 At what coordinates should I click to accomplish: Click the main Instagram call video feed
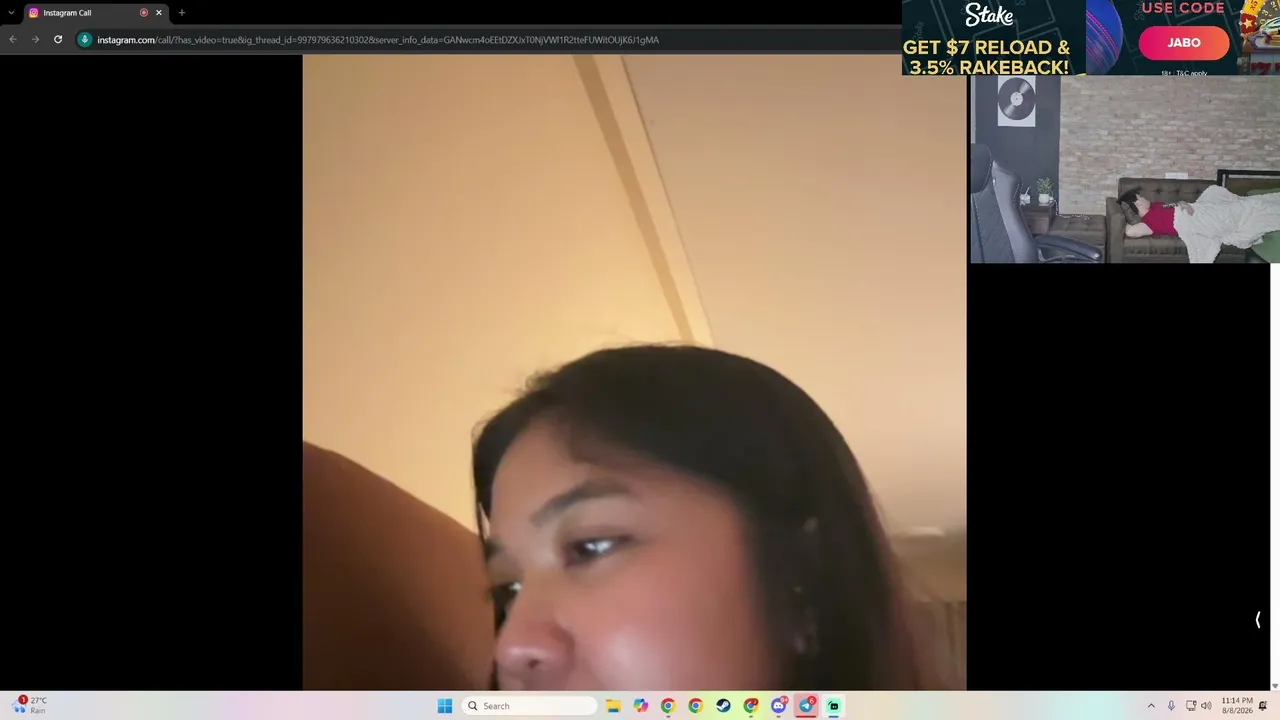click(634, 372)
